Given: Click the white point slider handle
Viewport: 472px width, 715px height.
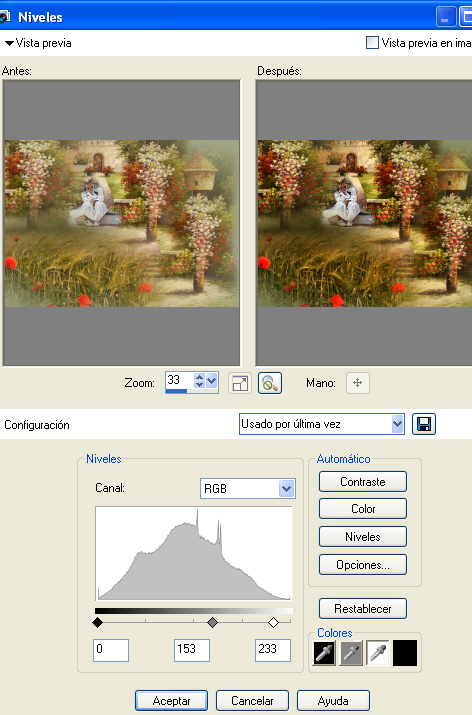Looking at the screenshot, I should 273,622.
